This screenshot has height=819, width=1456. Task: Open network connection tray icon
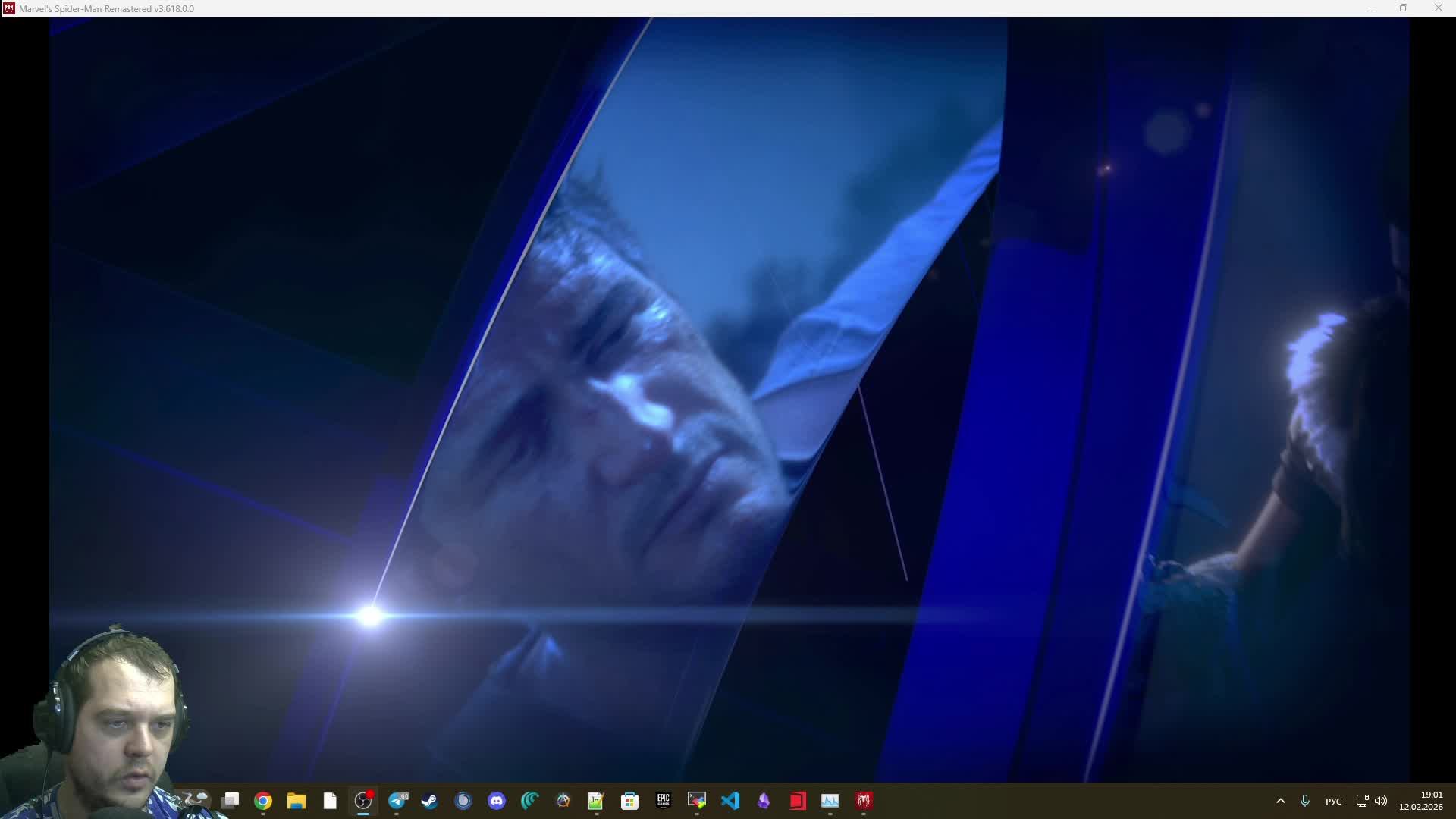point(1362,801)
